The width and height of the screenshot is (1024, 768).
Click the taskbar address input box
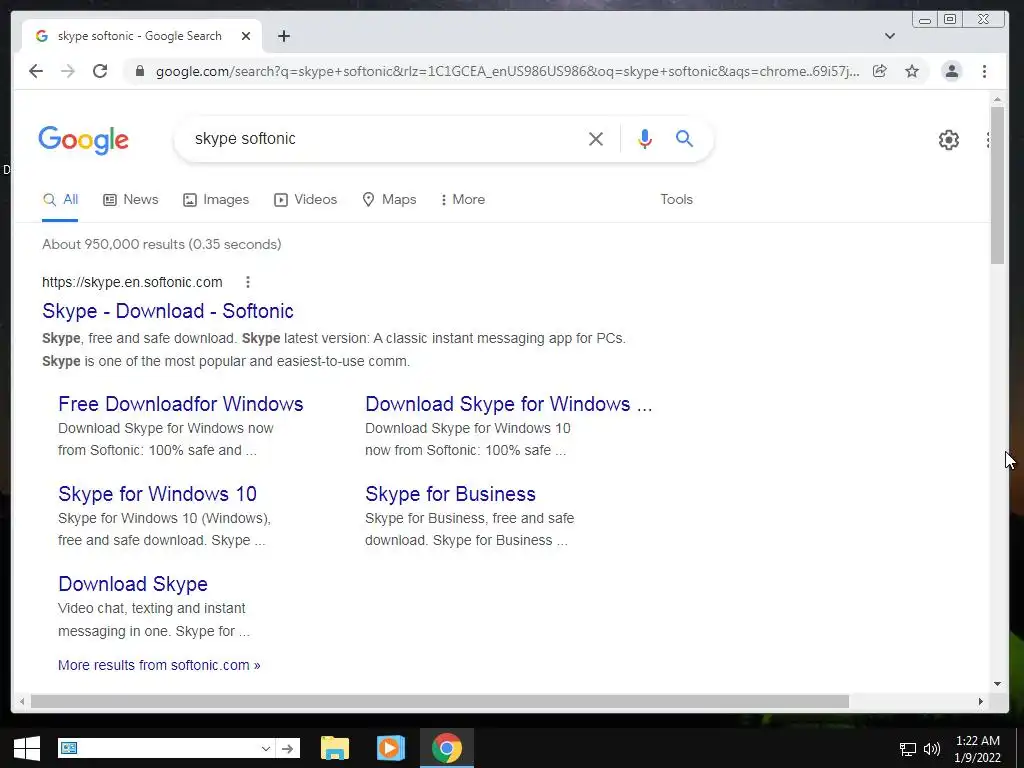[168, 748]
